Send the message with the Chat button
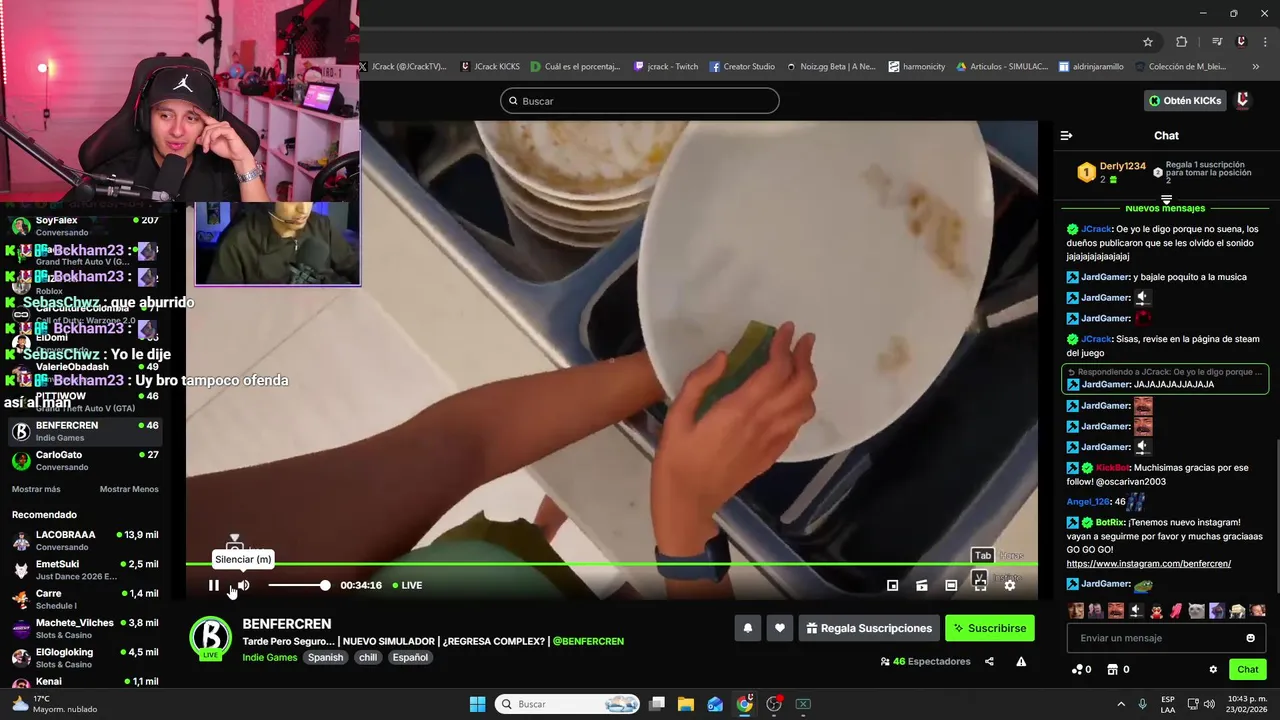 (x=1248, y=669)
